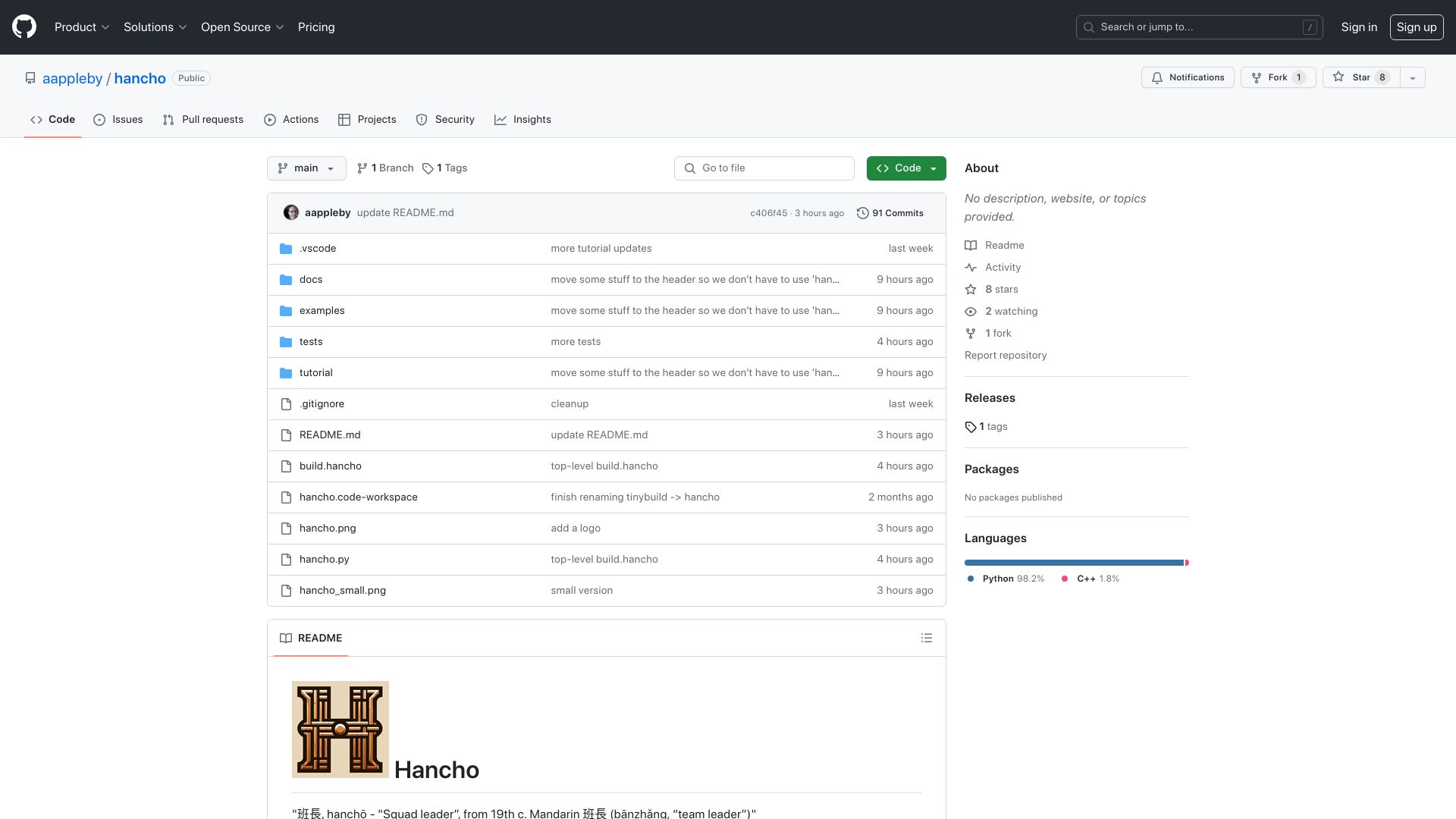Screen dimensions: 1456x819
Task: Expand the Product menu
Action: [82, 27]
